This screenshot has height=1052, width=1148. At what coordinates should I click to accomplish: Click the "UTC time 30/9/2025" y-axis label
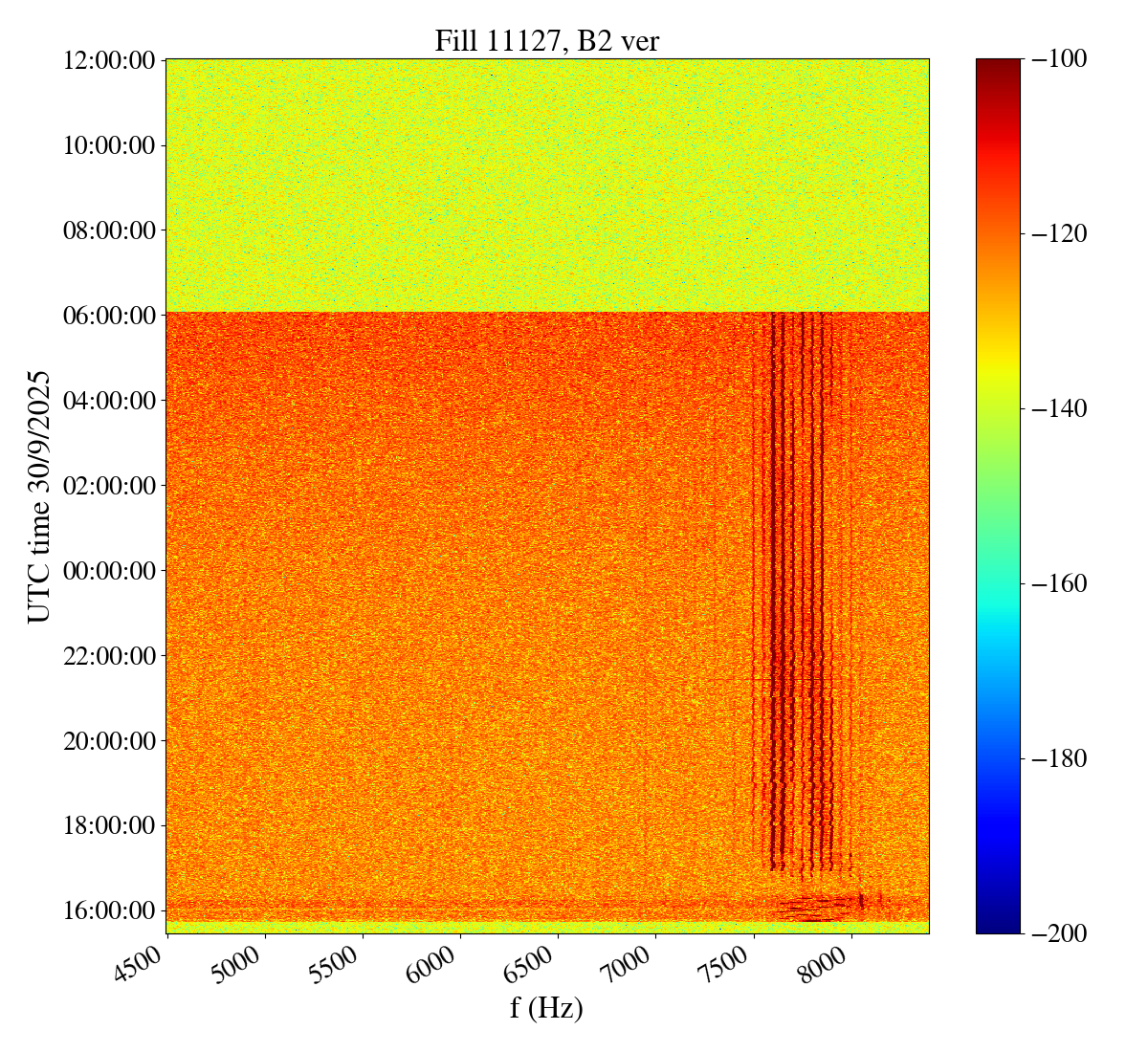tap(39, 495)
